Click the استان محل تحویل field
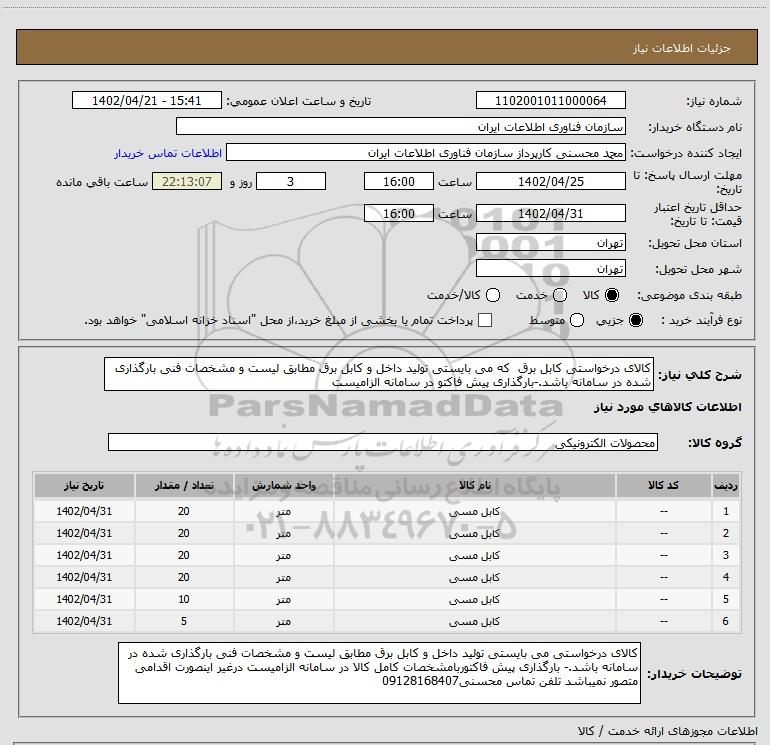 point(550,242)
